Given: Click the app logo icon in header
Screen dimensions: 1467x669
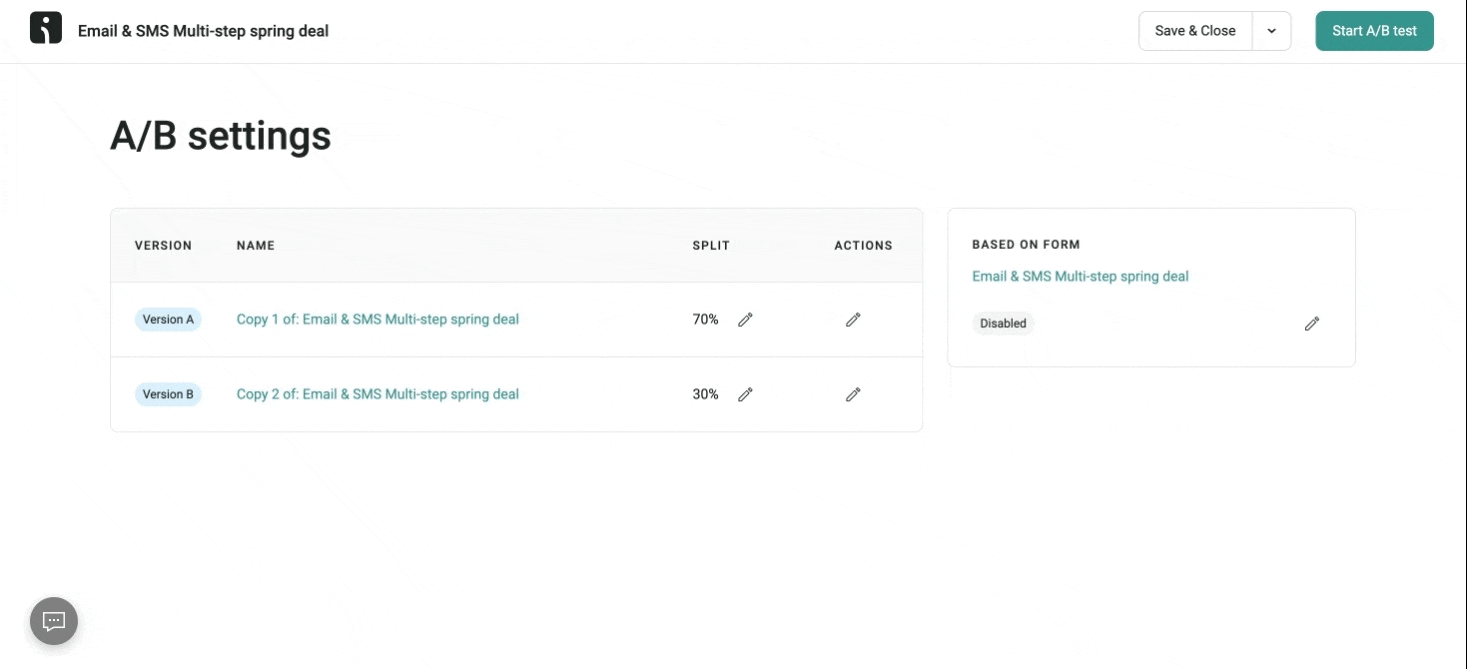Looking at the screenshot, I should 46,28.
